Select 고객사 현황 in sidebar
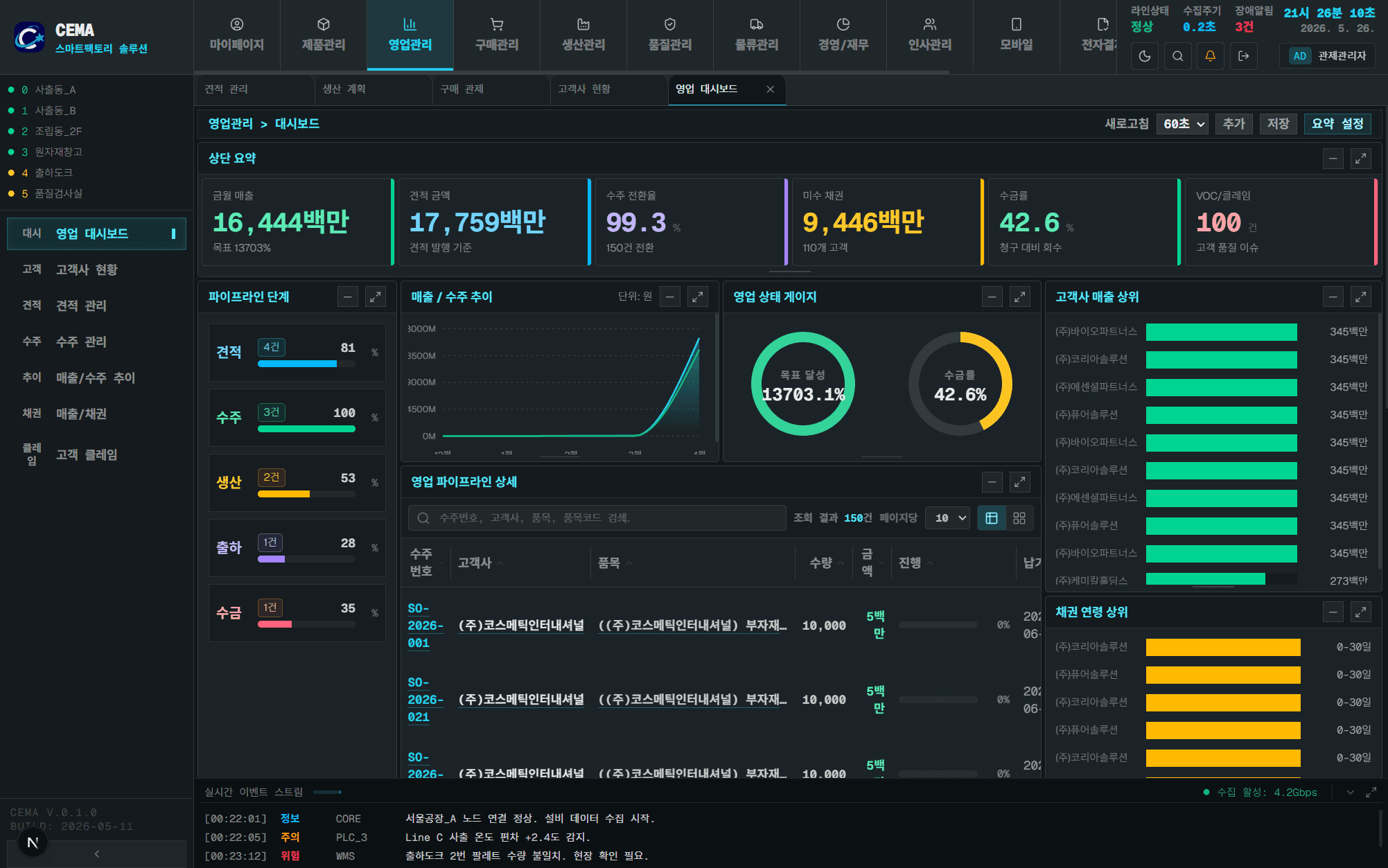Viewport: 1388px width, 868px height. (x=96, y=269)
